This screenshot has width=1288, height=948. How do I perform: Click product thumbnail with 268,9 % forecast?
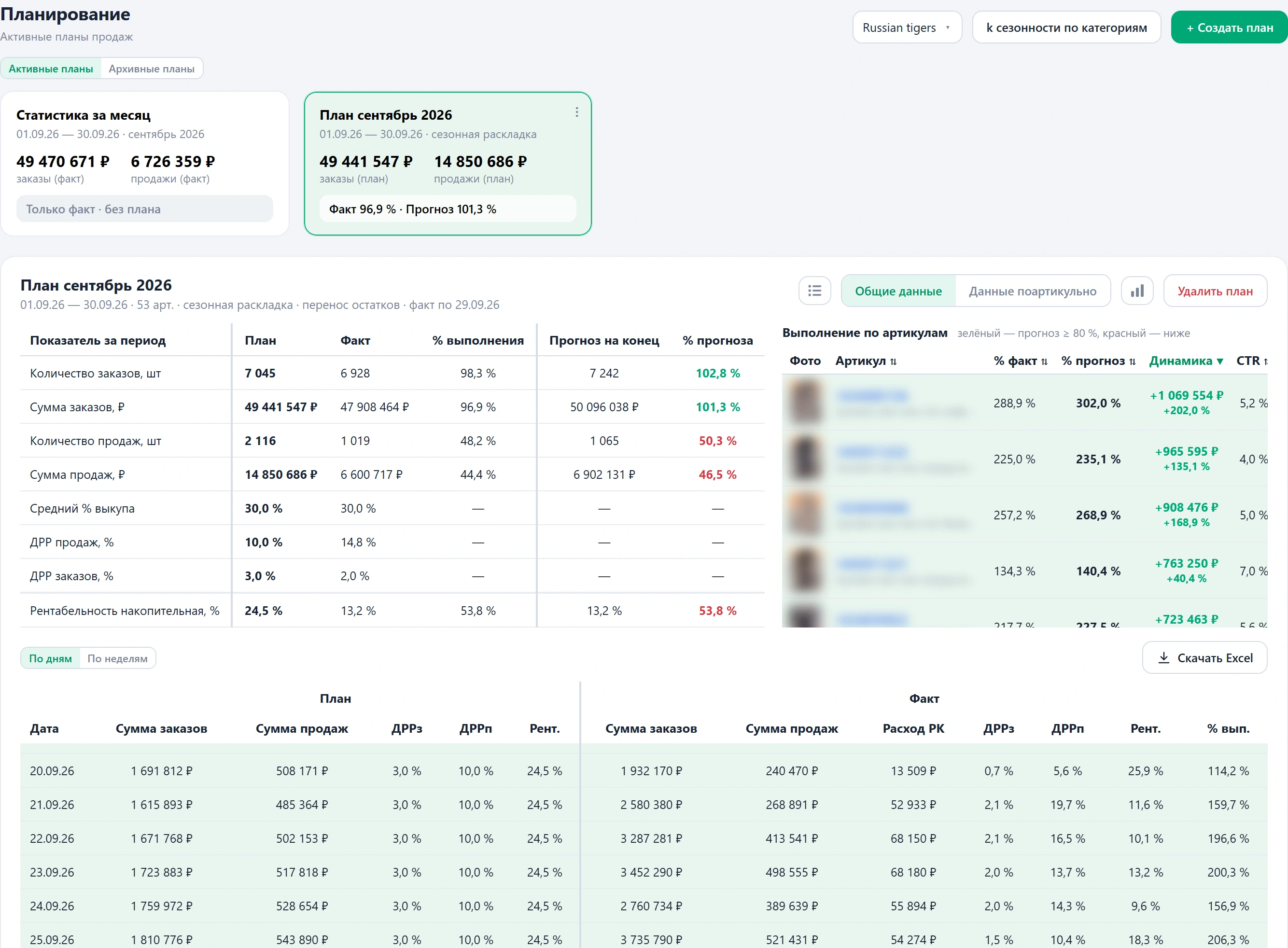(805, 515)
